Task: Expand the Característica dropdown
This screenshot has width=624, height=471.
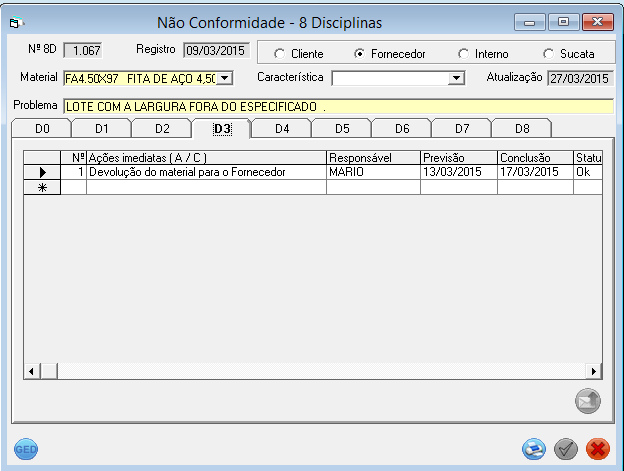Action: pos(456,78)
